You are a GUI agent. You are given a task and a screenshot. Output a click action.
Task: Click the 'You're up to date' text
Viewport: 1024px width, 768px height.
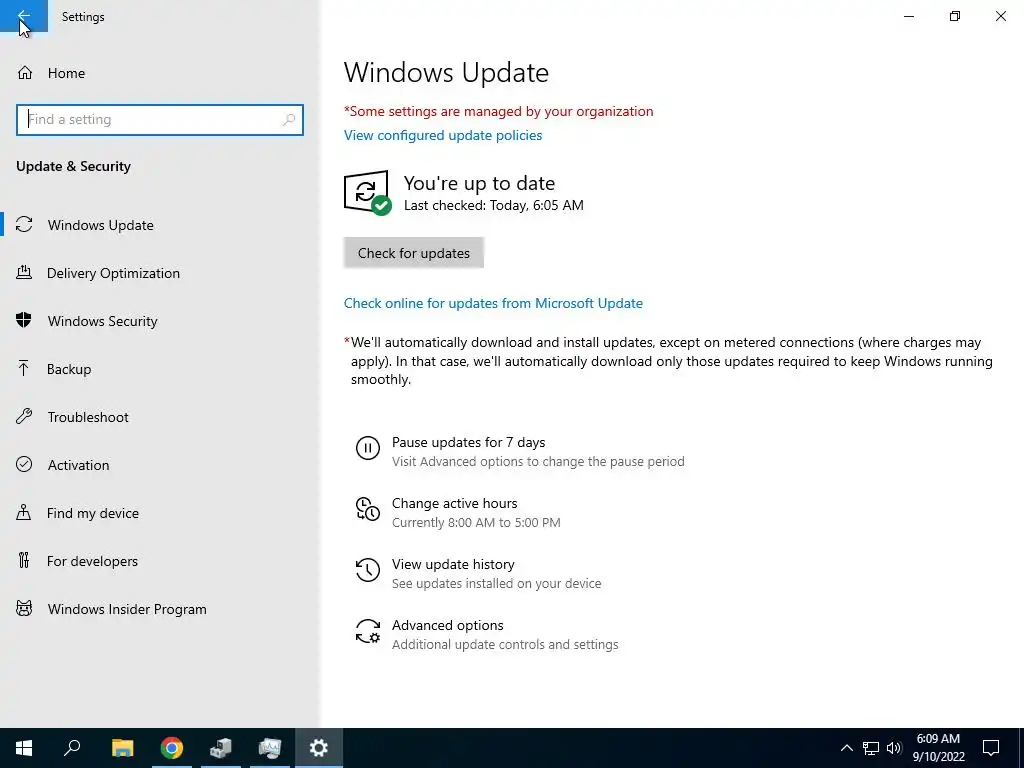coord(479,183)
